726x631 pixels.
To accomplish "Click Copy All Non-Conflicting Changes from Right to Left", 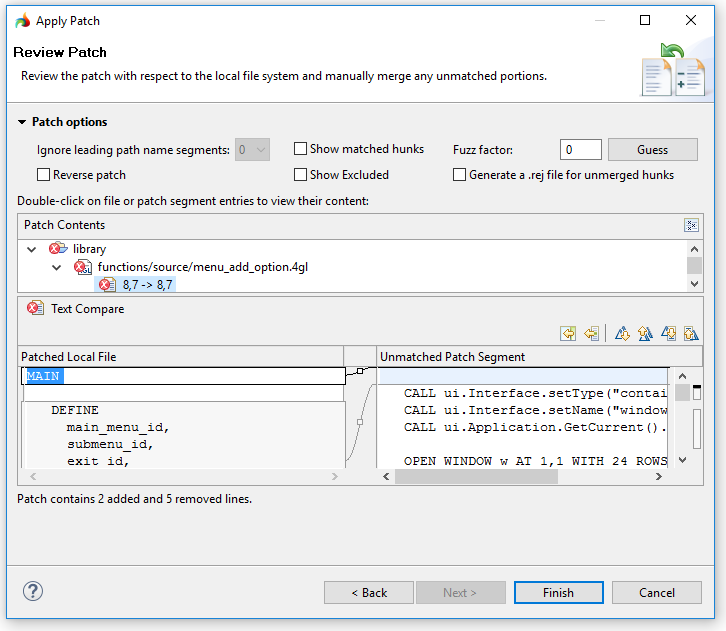I will (568, 333).
